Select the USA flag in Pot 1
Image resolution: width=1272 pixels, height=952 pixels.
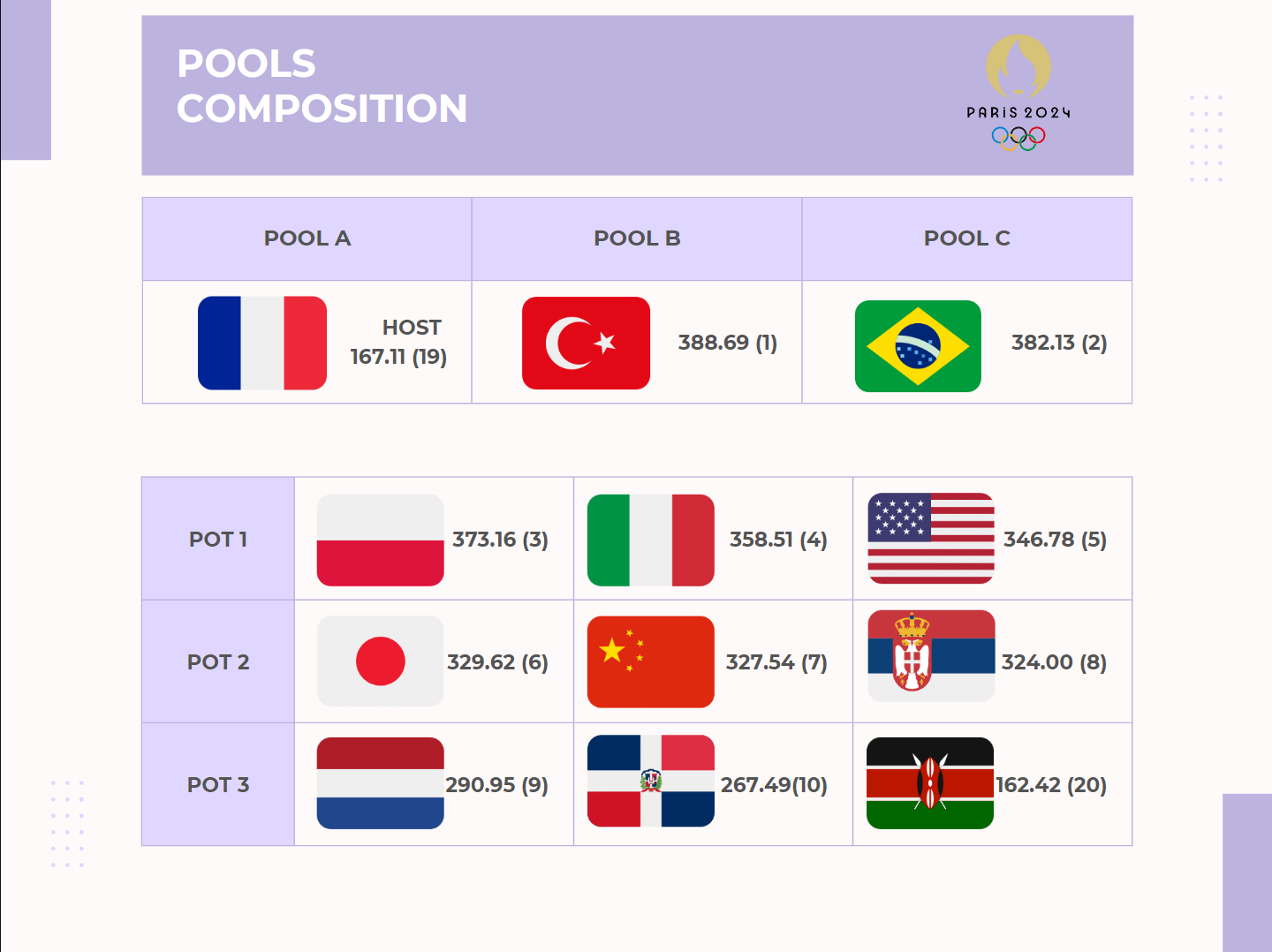pos(931,539)
